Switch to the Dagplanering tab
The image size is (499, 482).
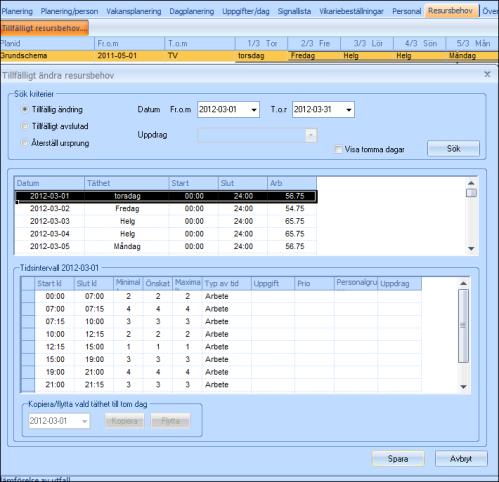tap(192, 11)
